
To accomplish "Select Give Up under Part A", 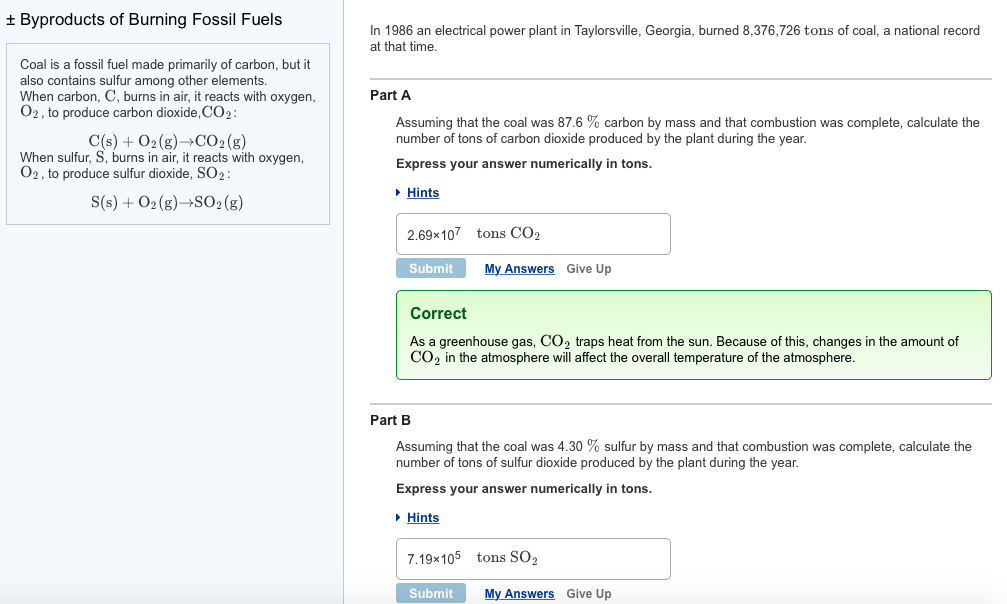I will [x=588, y=269].
